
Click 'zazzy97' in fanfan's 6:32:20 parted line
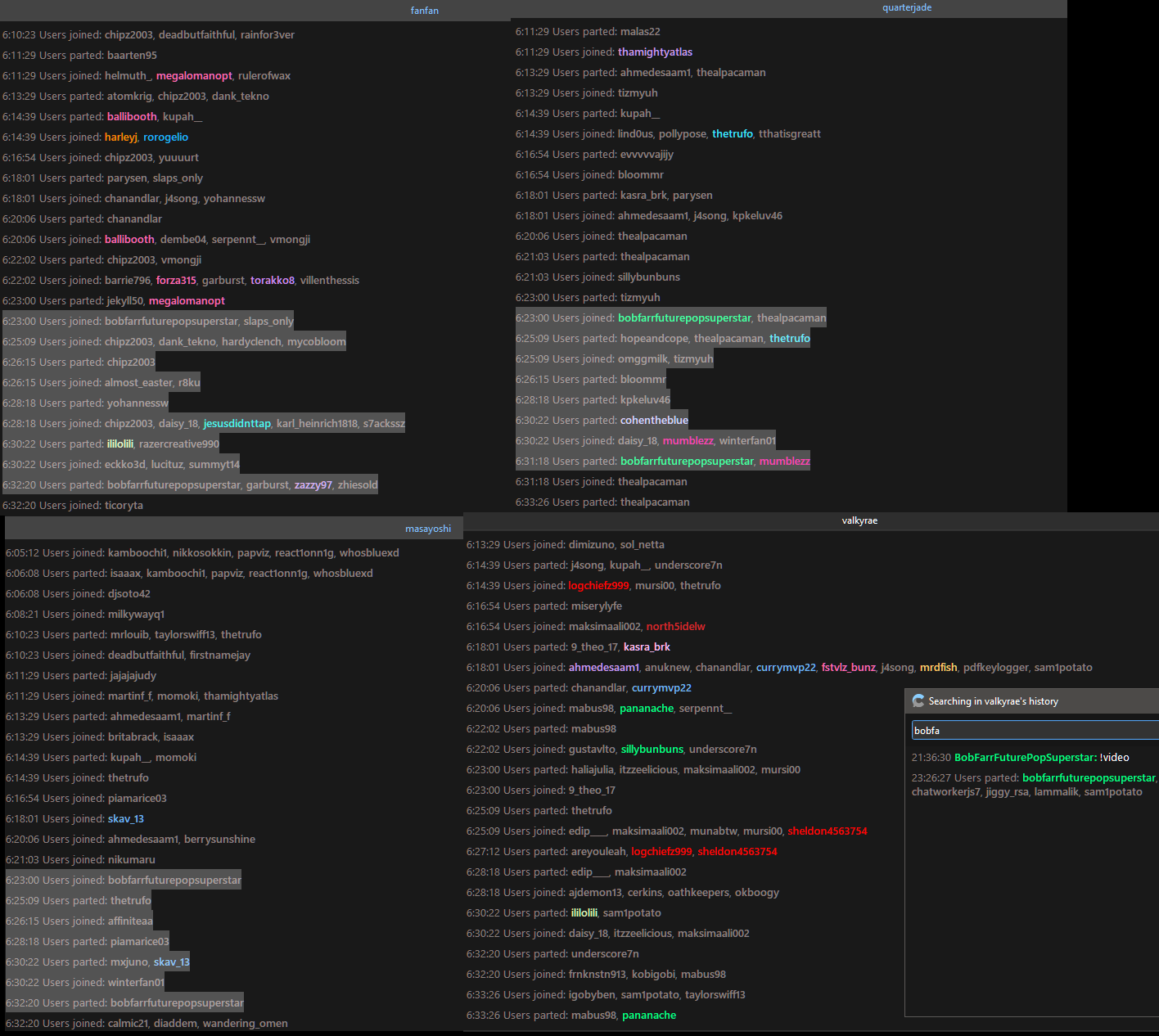point(313,485)
